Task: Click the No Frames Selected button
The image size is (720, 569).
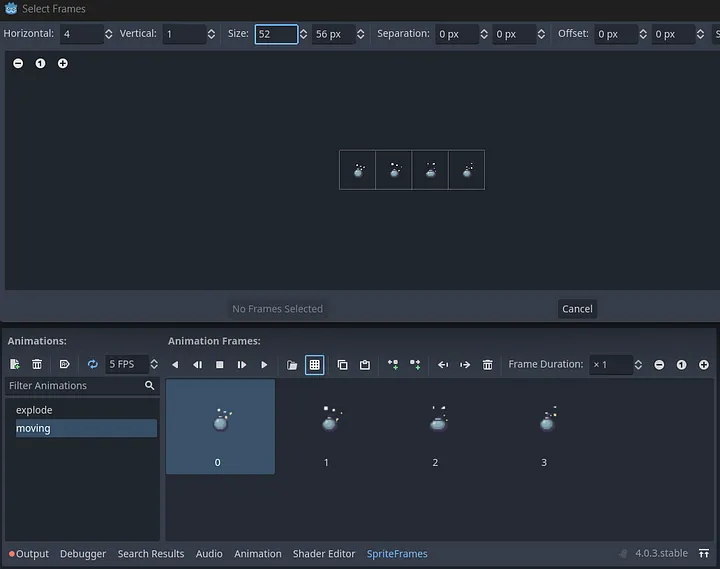Action: (277, 309)
